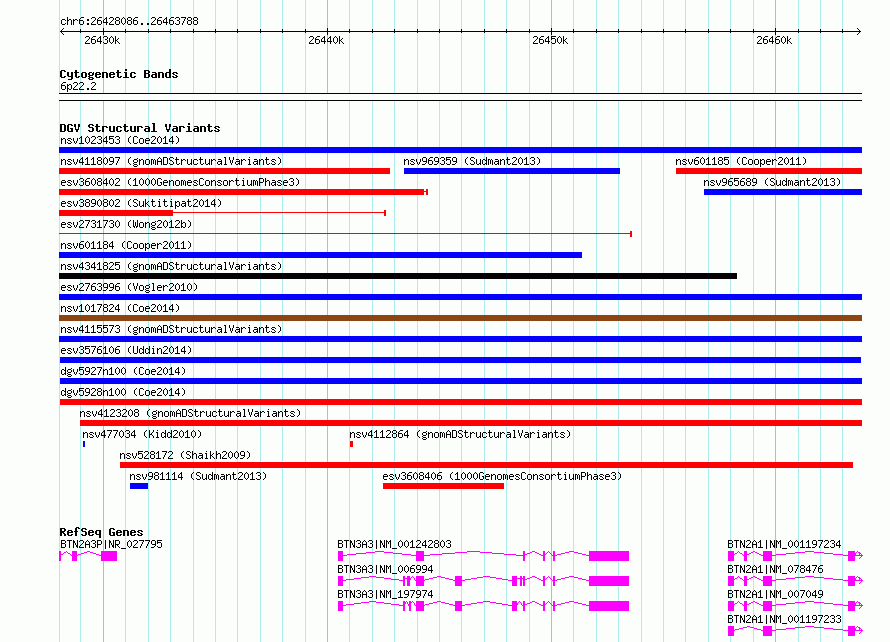The height and width of the screenshot is (642, 890).
Task: Click the esv3890802 thick red segment
Action: point(116,213)
